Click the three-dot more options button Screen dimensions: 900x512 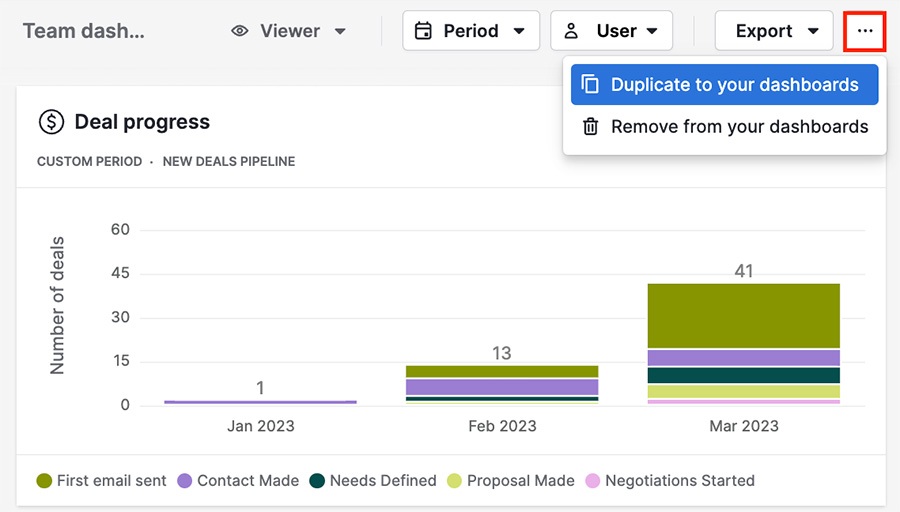tap(865, 31)
